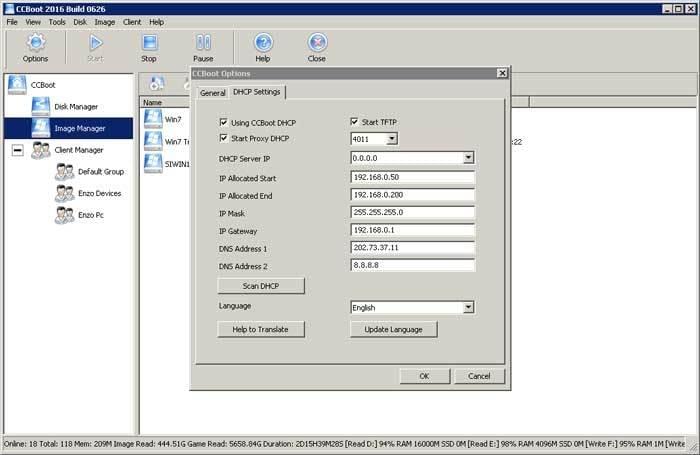700x455 pixels.
Task: Open the DHCP Server IP dropdown
Action: (x=468, y=158)
